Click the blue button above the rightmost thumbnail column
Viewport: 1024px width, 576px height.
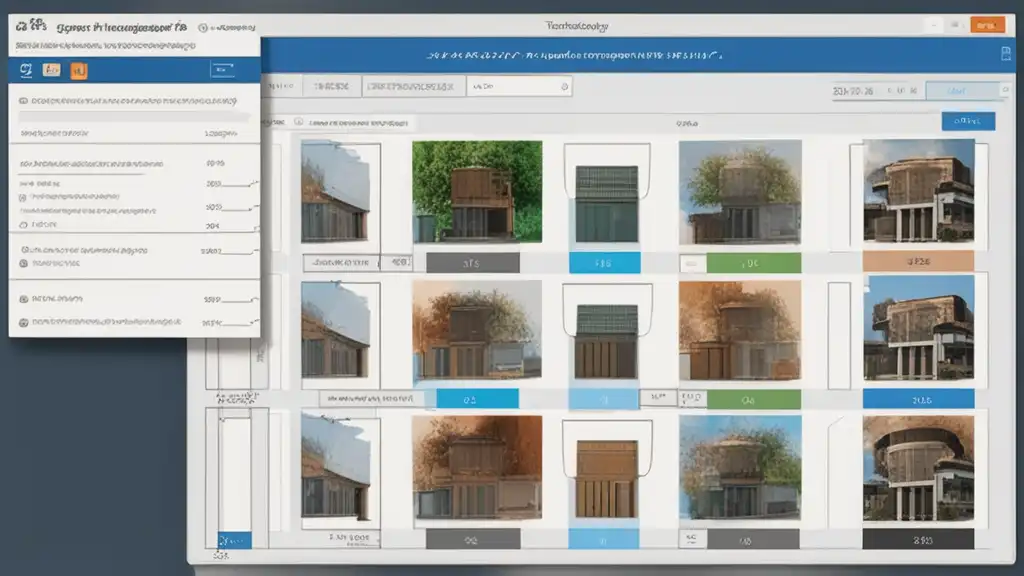point(968,121)
